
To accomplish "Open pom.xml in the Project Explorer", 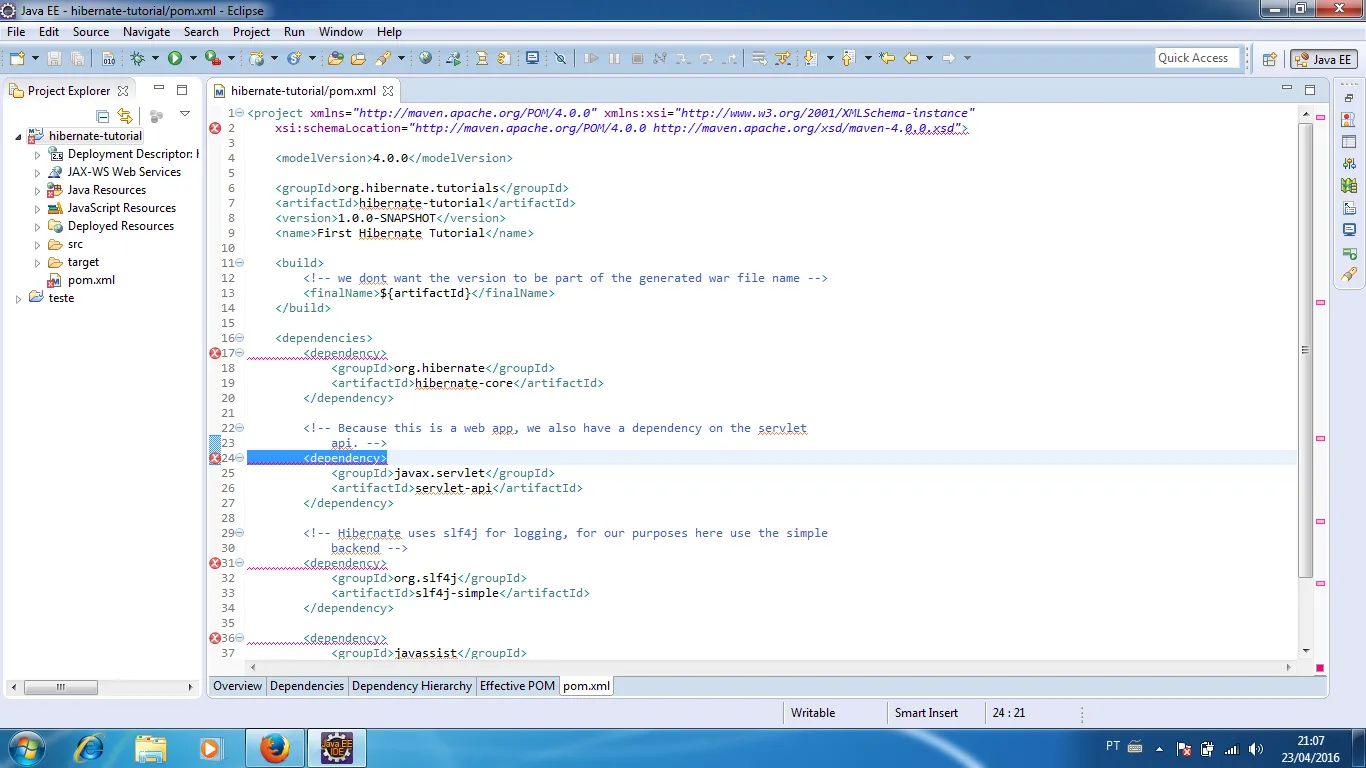I will [x=91, y=280].
